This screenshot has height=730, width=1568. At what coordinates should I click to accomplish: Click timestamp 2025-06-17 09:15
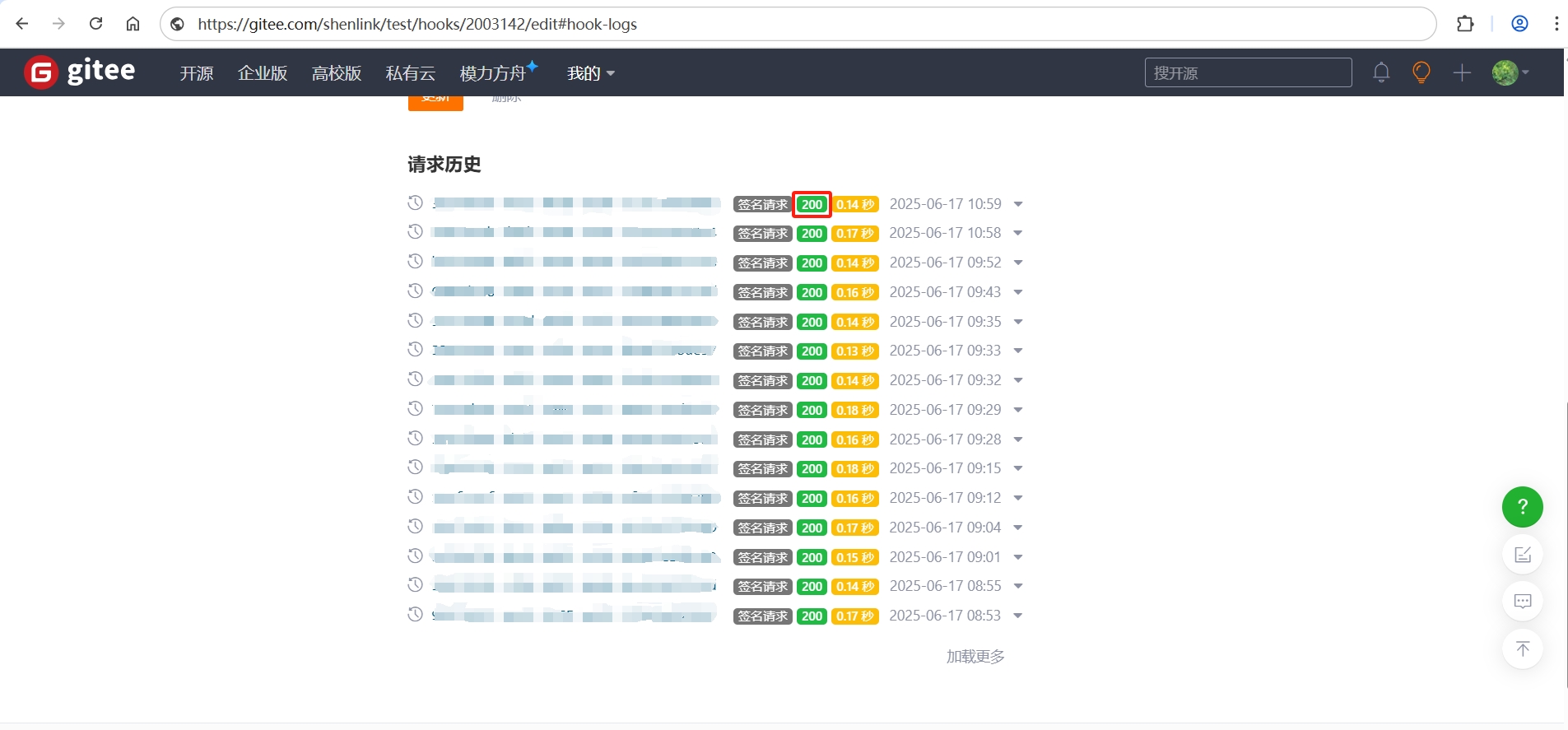pyautogui.click(x=945, y=468)
